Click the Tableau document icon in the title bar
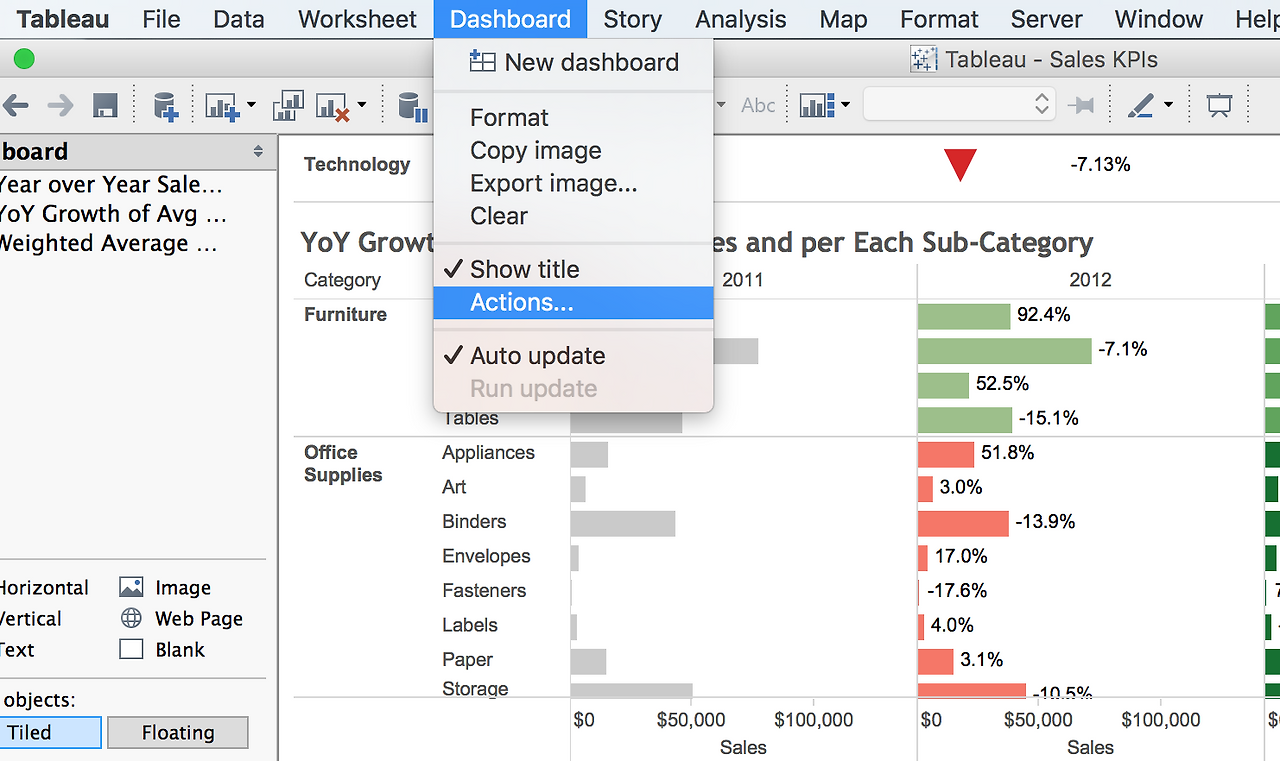This screenshot has width=1280, height=761. (x=923, y=59)
